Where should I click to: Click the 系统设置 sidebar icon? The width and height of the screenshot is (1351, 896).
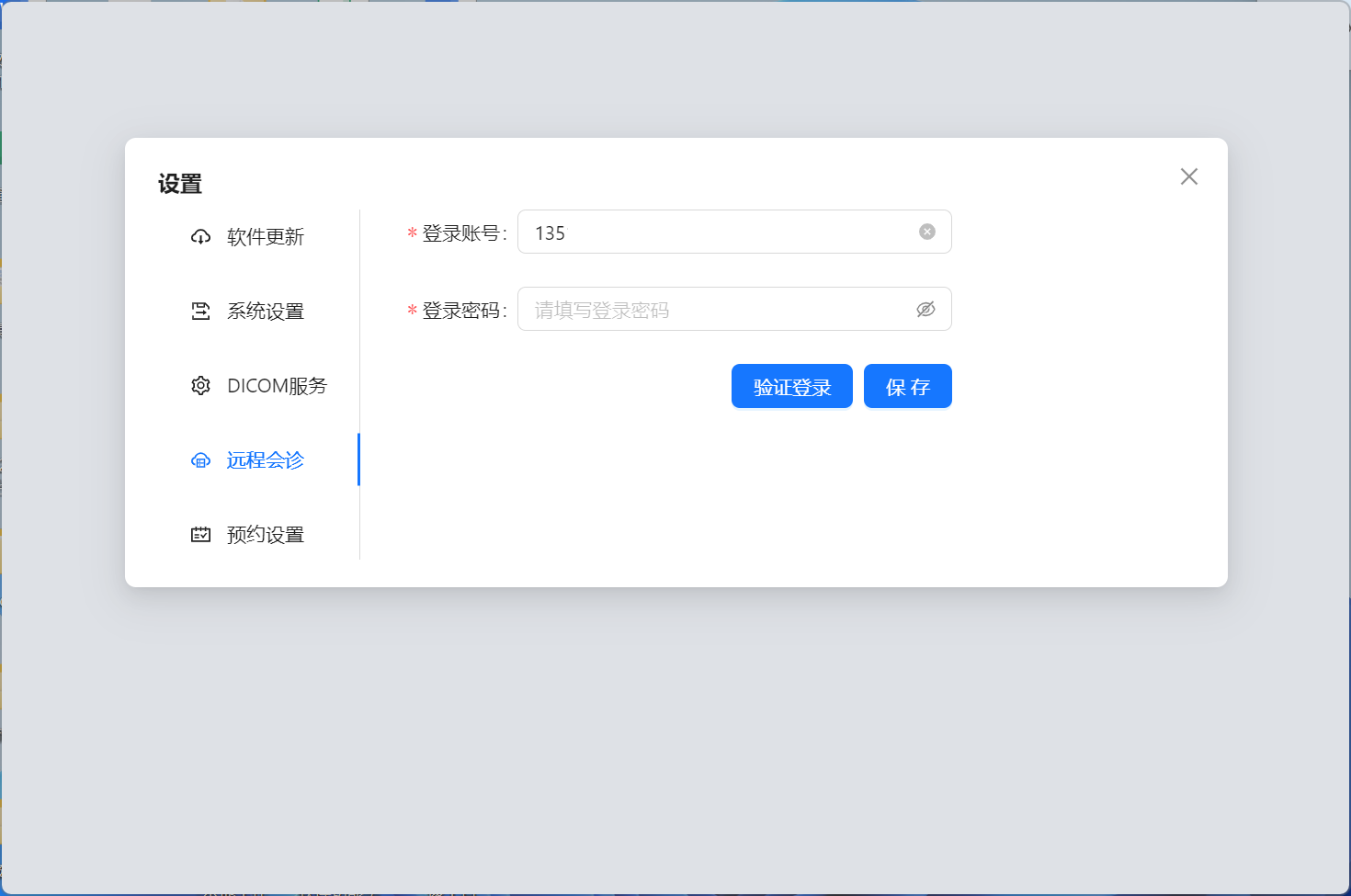(200, 312)
